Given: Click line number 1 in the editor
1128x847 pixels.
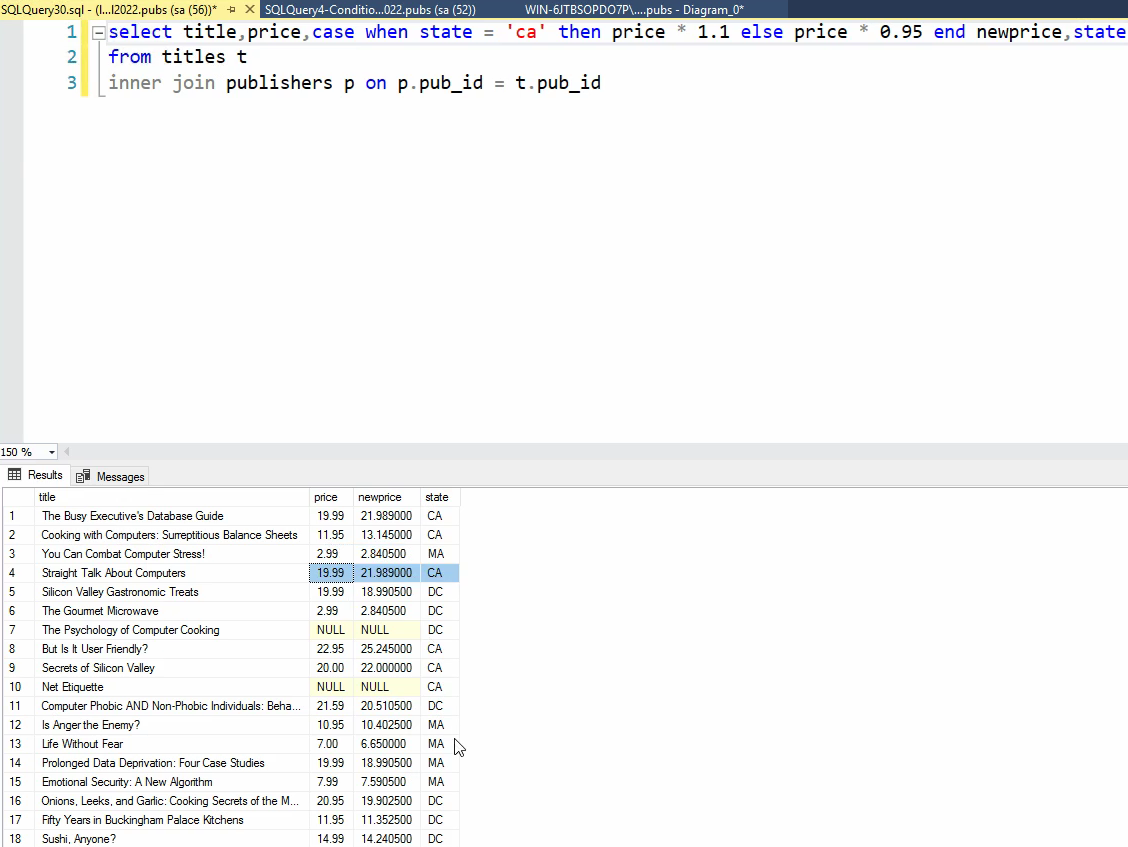Looking at the screenshot, I should tap(71, 32).
